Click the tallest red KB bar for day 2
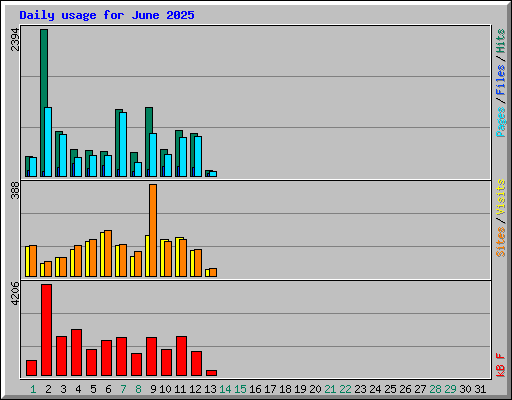Image resolution: width=512 pixels, height=400 pixels. coord(46,330)
